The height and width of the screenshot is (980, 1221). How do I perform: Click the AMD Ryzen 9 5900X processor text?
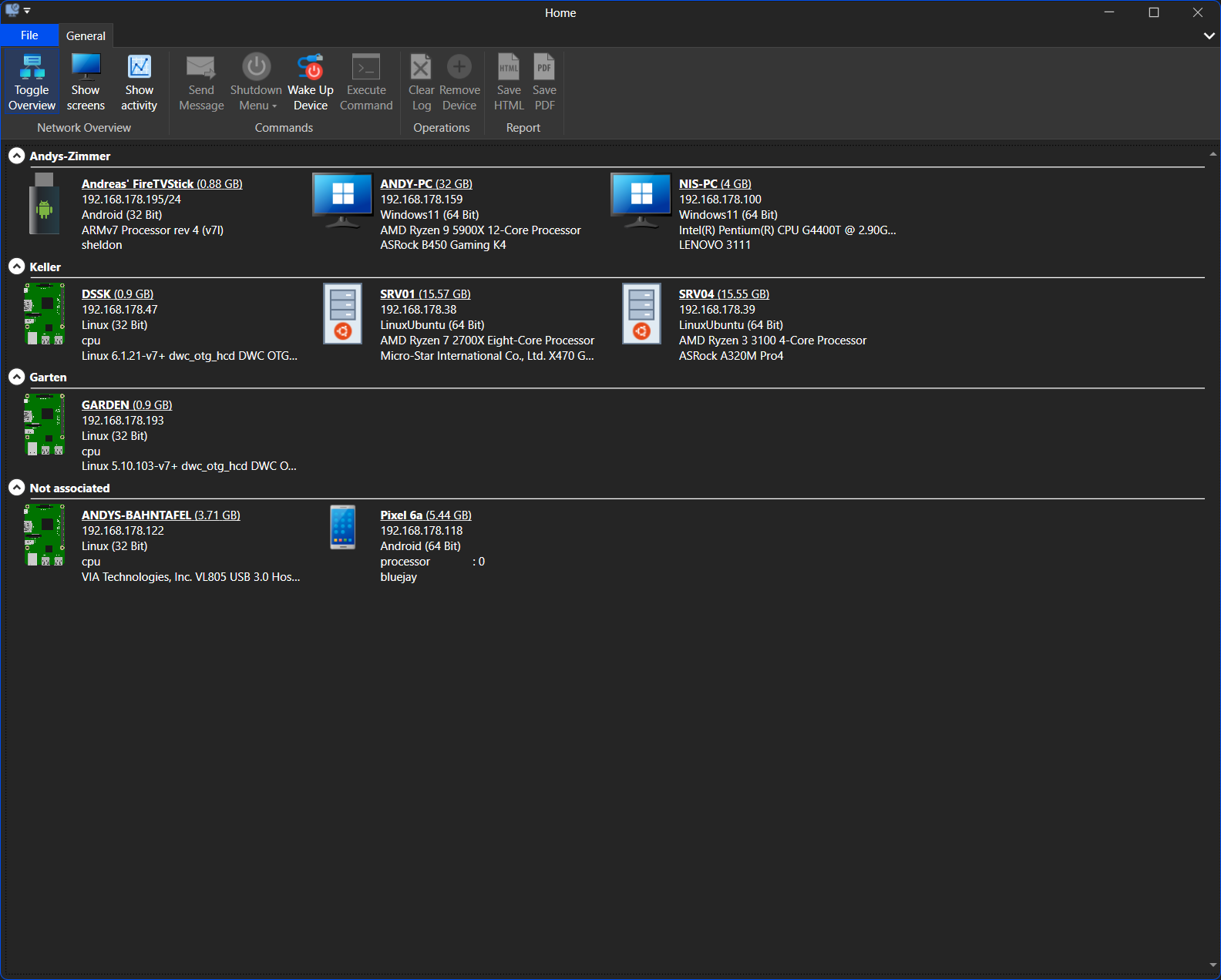(480, 230)
